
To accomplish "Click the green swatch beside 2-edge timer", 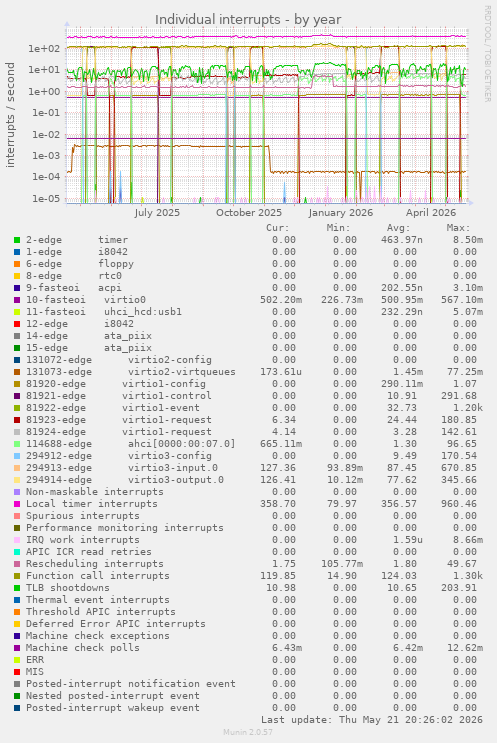I will click(17, 240).
